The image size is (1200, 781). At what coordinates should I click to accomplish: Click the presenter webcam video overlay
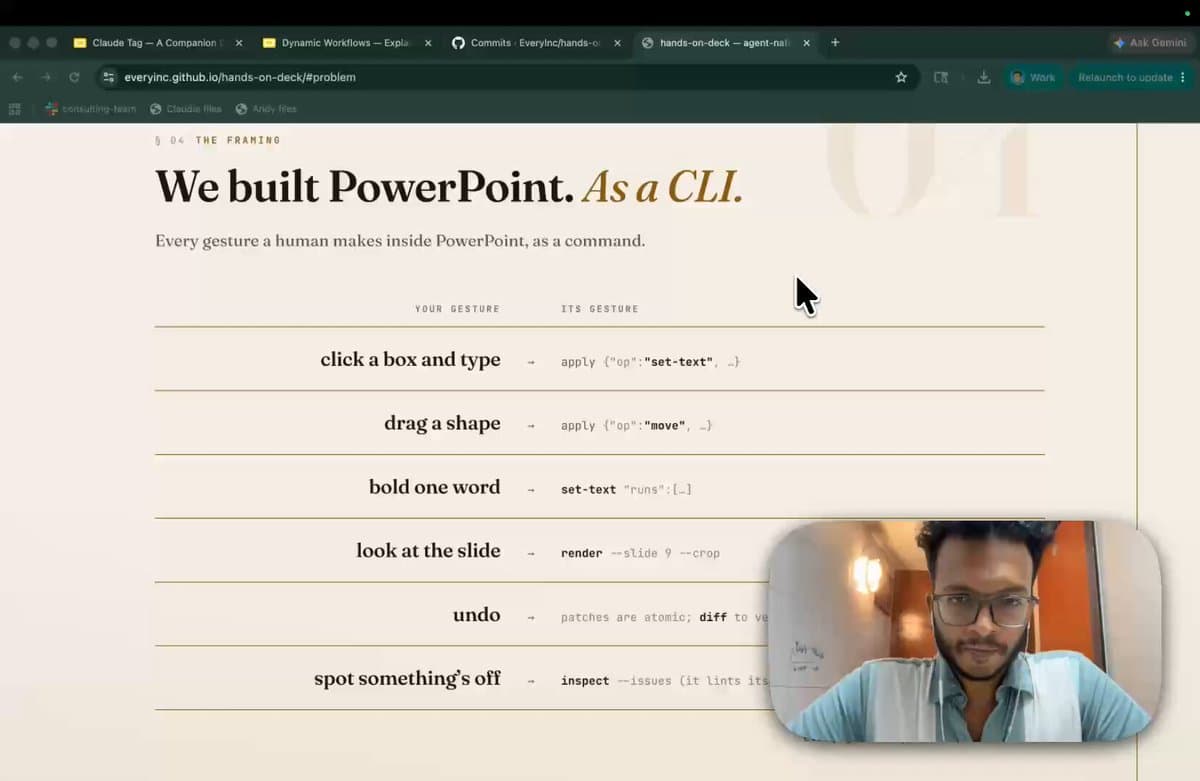coord(964,631)
